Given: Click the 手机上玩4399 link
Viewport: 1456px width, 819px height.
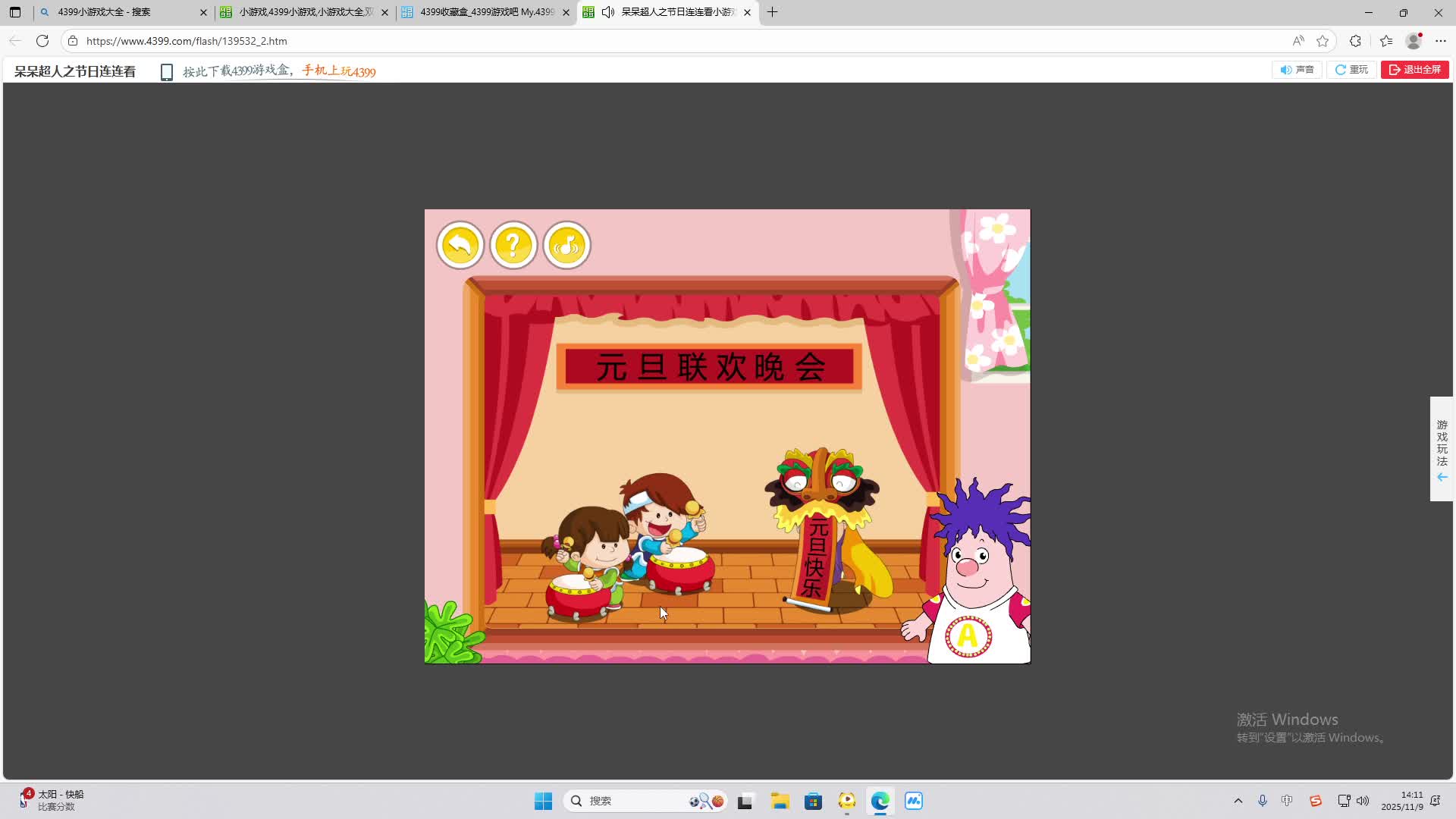Looking at the screenshot, I should [339, 71].
